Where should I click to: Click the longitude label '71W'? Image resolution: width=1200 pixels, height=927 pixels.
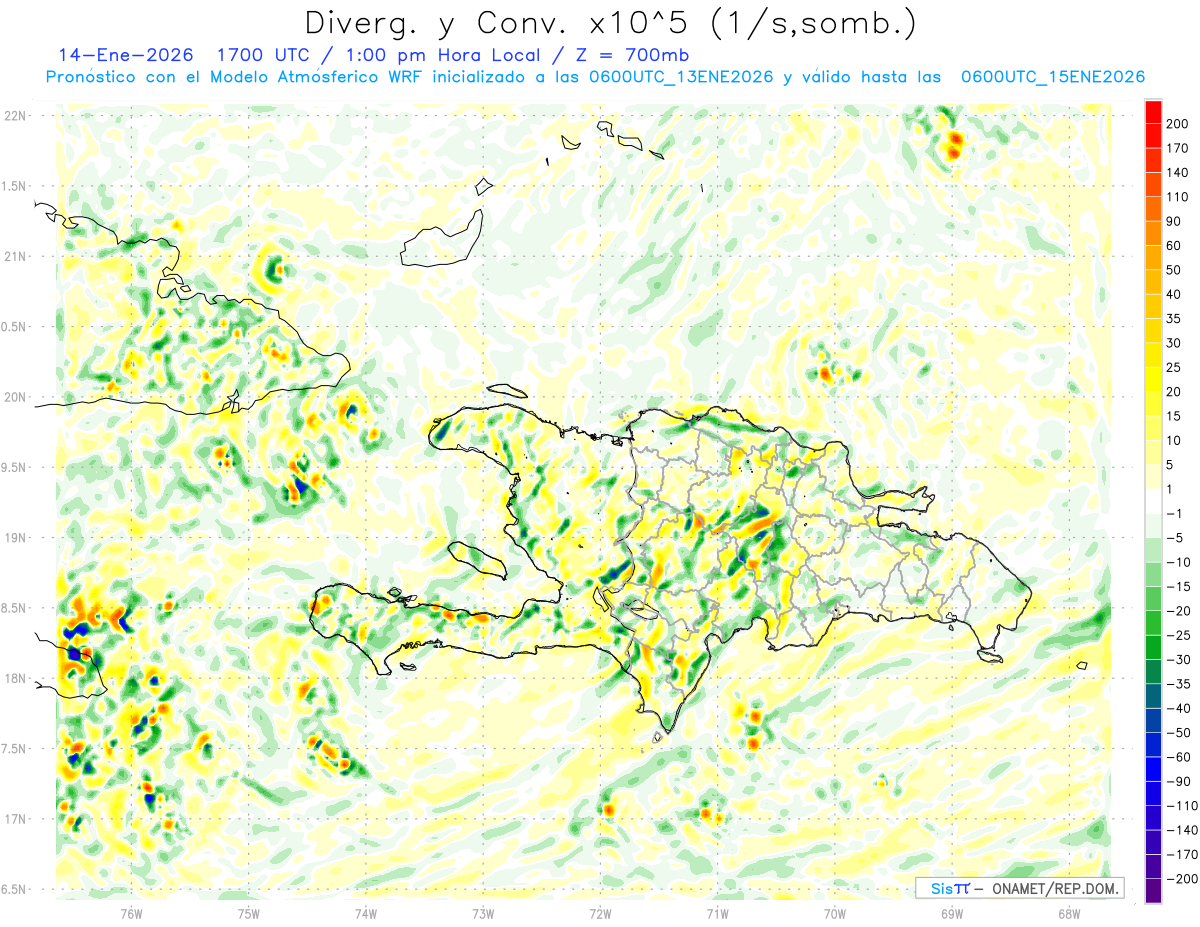(717, 913)
